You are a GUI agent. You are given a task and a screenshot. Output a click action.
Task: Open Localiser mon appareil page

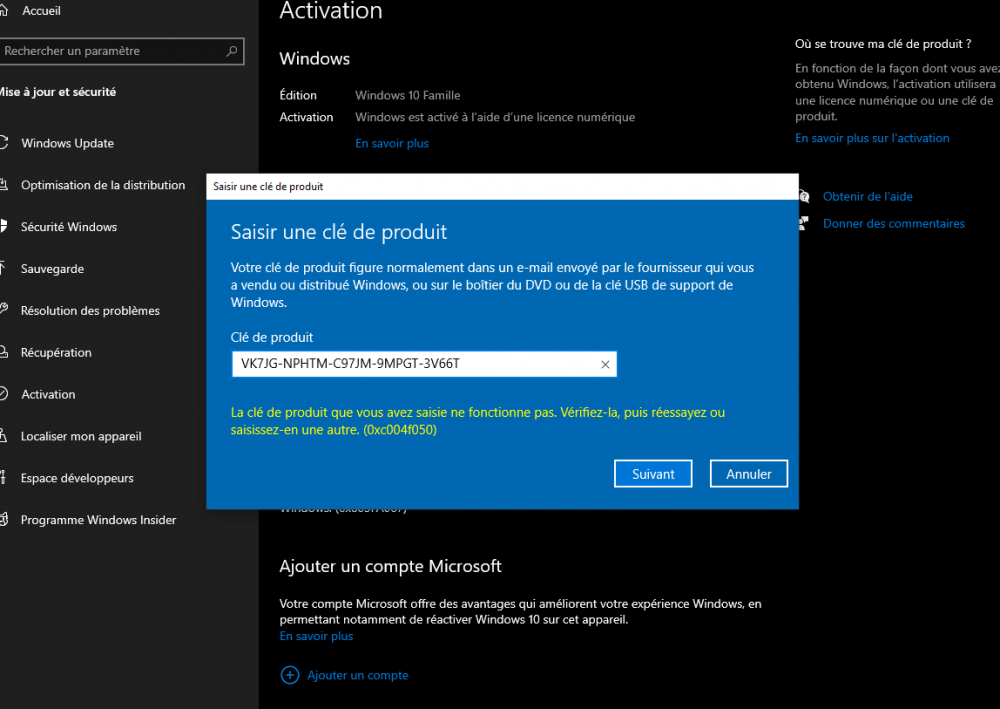click(x=81, y=436)
